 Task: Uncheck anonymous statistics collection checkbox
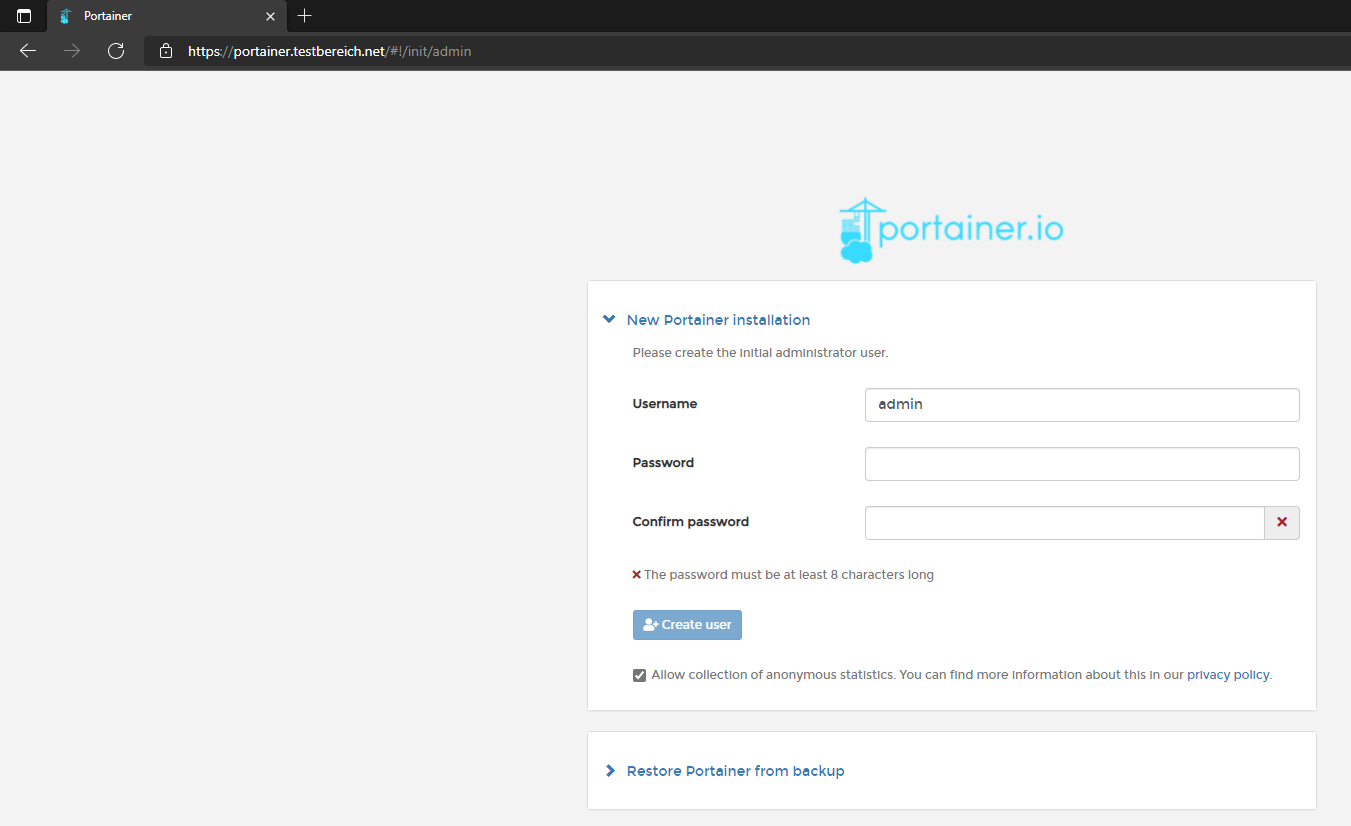tap(640, 675)
